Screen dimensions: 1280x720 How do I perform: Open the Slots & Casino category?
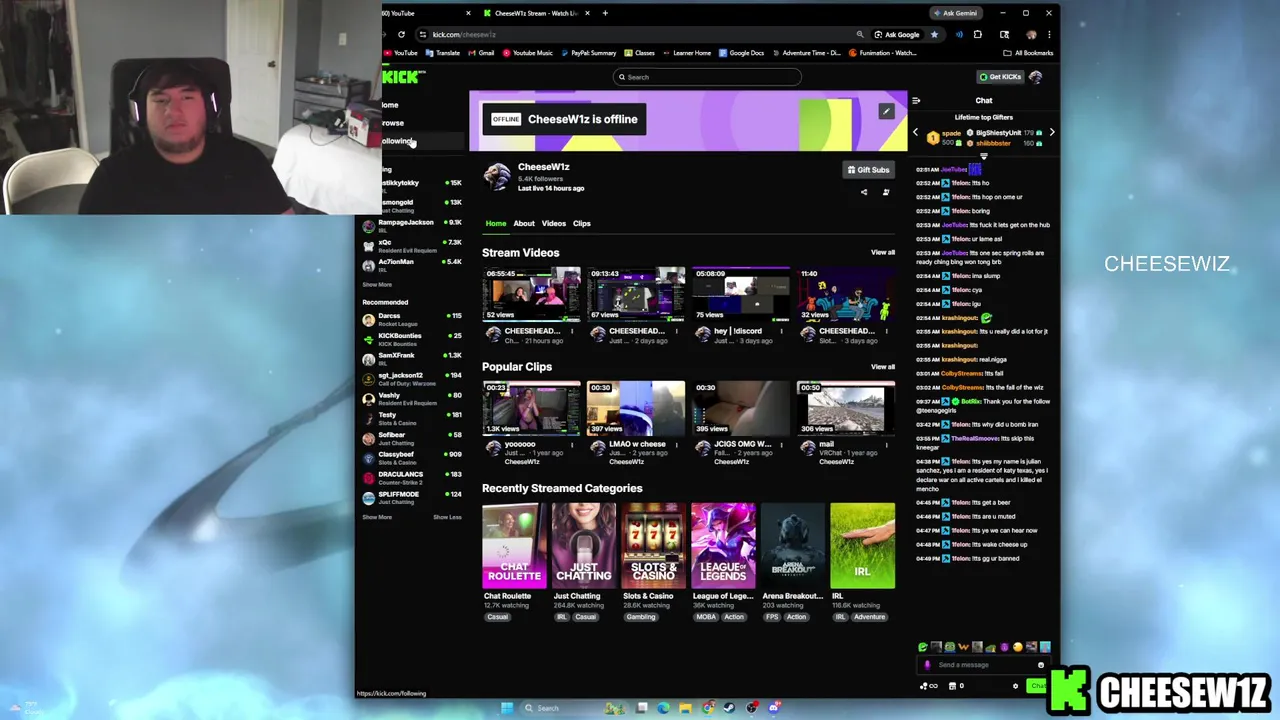pos(653,546)
